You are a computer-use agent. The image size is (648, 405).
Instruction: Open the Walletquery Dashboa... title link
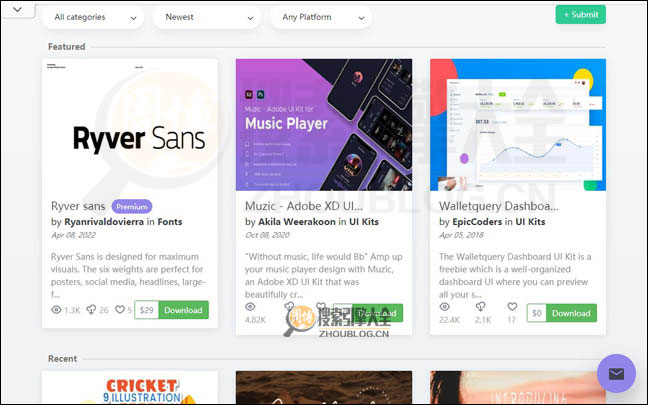coord(498,206)
